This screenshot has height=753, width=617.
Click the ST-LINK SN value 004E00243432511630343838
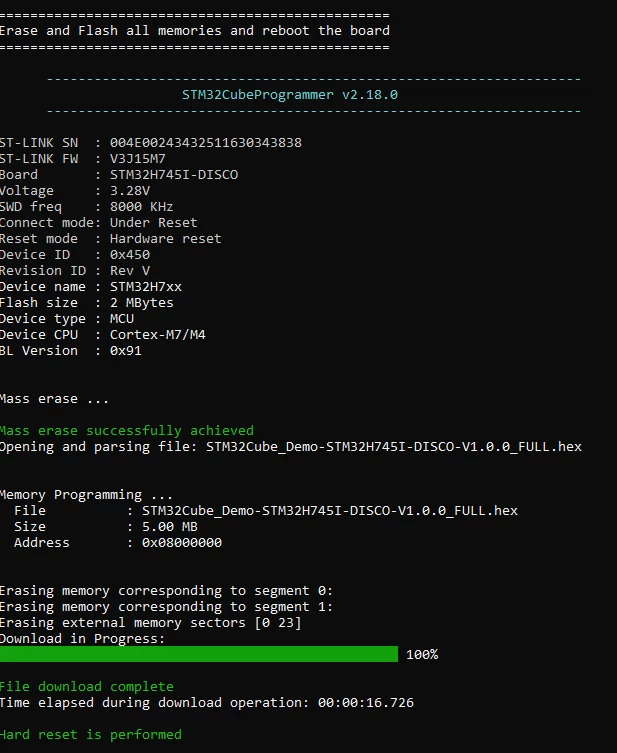(x=206, y=143)
